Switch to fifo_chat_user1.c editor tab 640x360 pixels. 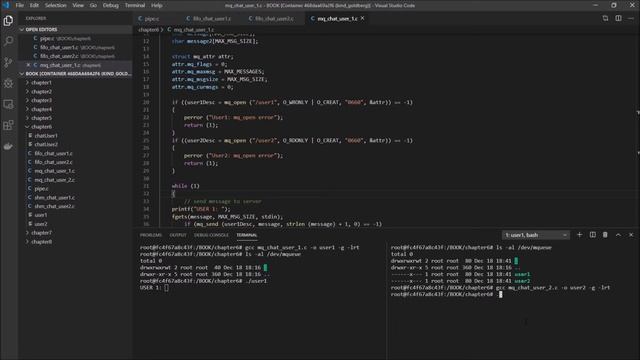click(212, 18)
